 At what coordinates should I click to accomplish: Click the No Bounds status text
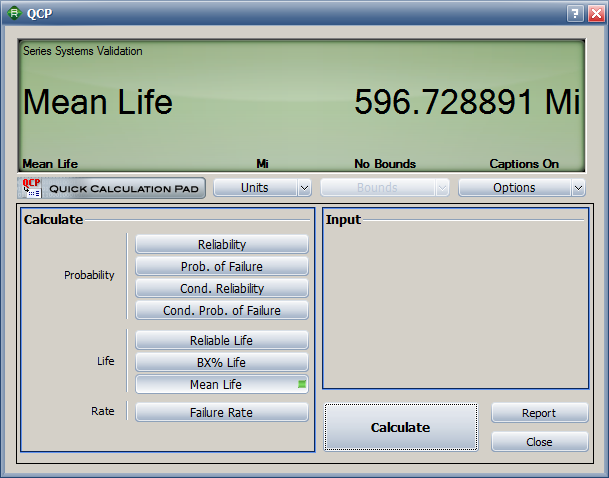385,164
